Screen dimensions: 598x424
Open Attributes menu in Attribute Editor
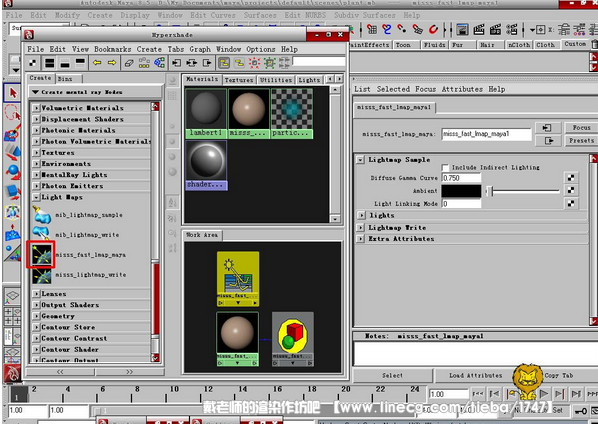click(x=462, y=89)
